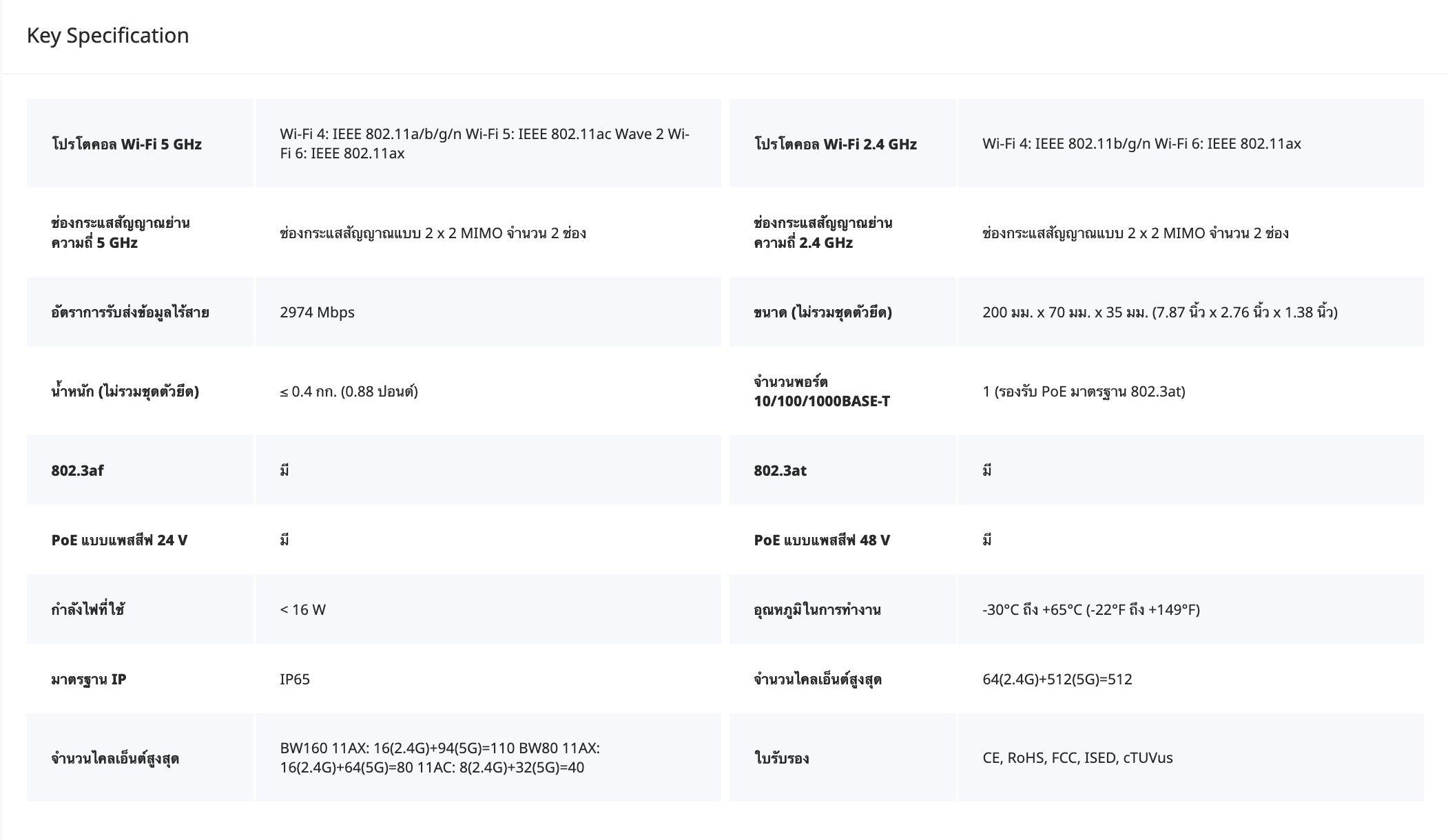Click the ≤ 0.4 kg weight value
Image resolution: width=1448 pixels, height=840 pixels.
(x=349, y=391)
